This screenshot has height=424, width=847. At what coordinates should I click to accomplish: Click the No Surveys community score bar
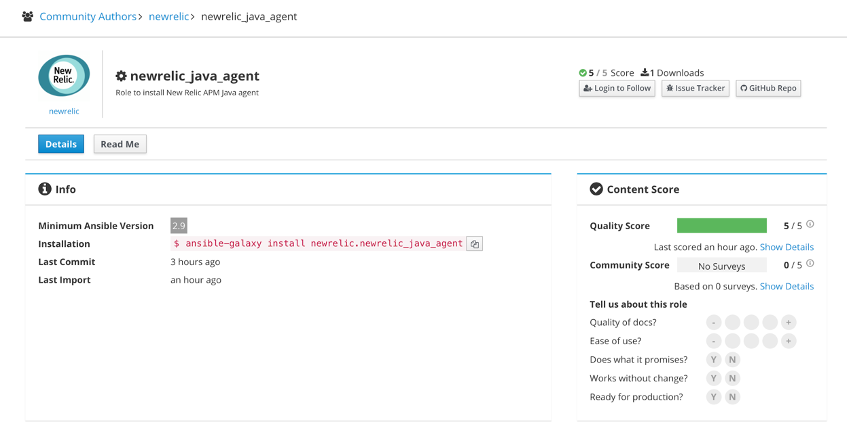(x=722, y=265)
